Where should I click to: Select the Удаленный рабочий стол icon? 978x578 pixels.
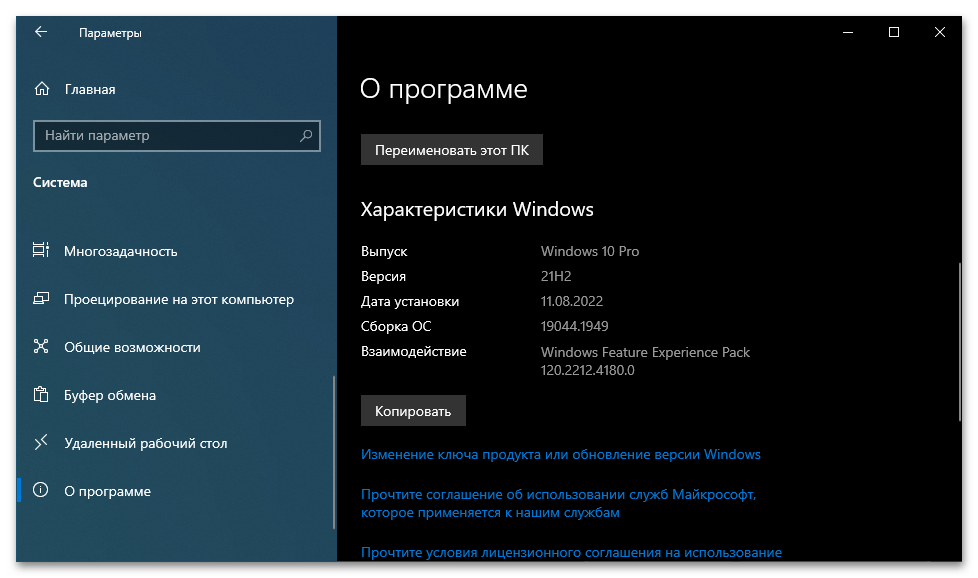point(41,443)
